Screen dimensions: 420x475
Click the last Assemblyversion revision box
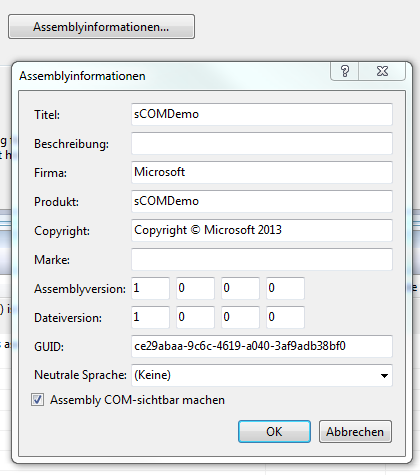click(285, 288)
